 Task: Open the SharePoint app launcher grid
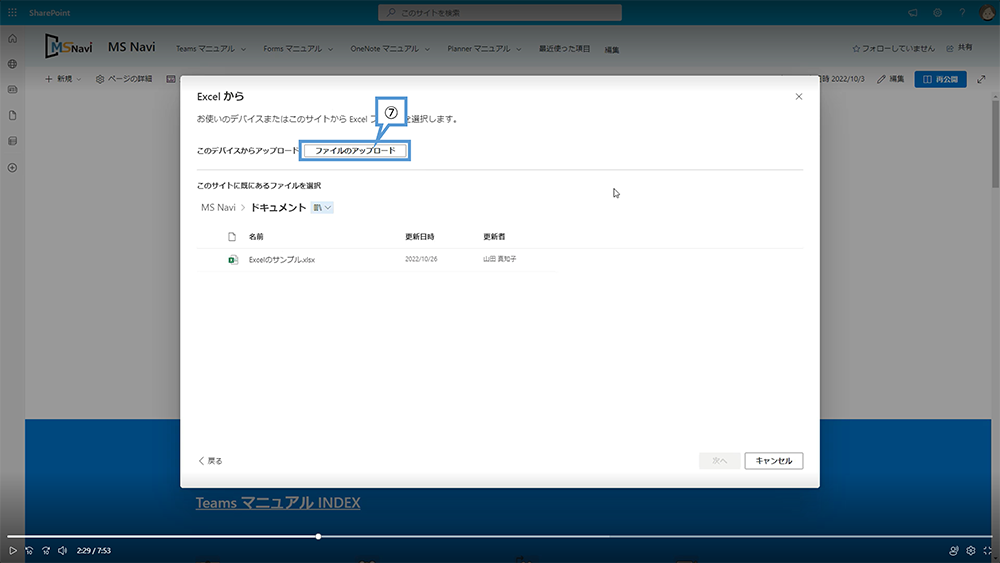click(12, 13)
